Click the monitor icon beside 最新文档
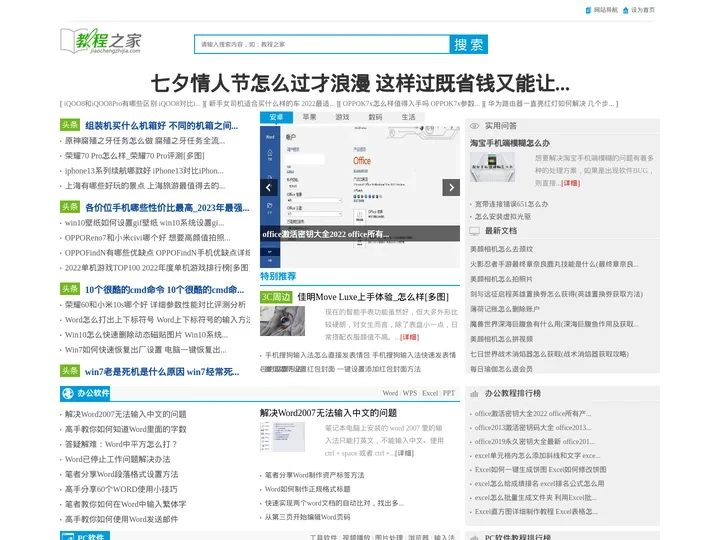The image size is (720, 540). click(474, 231)
